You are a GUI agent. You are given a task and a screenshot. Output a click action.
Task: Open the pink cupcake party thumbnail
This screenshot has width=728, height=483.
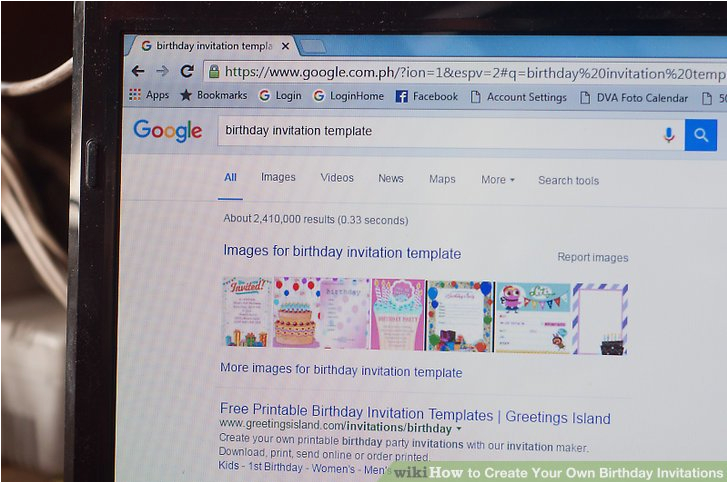click(x=398, y=314)
